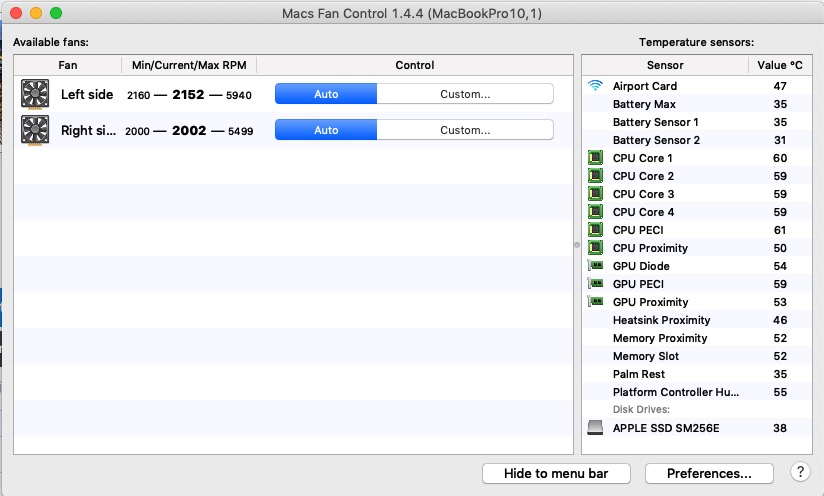Click the Airport Card temperature value 47
The width and height of the screenshot is (824, 496).
(780, 86)
